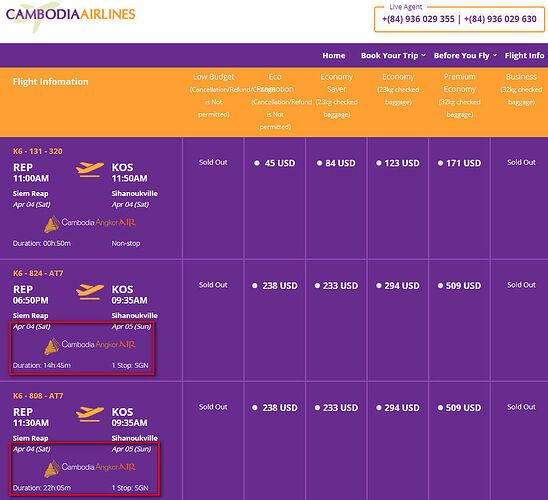Click the plane icon for flight K6-131-320
This screenshot has height=500, width=548.
coord(90,169)
